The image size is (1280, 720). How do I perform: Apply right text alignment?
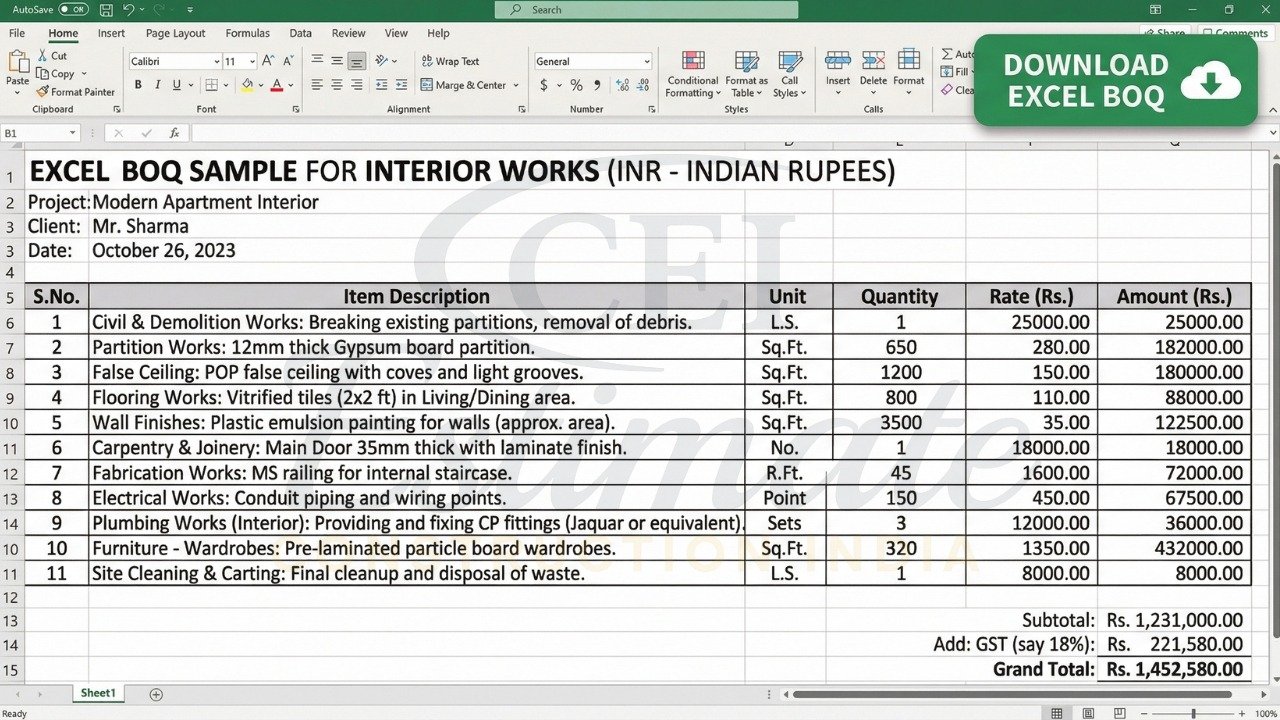357,85
